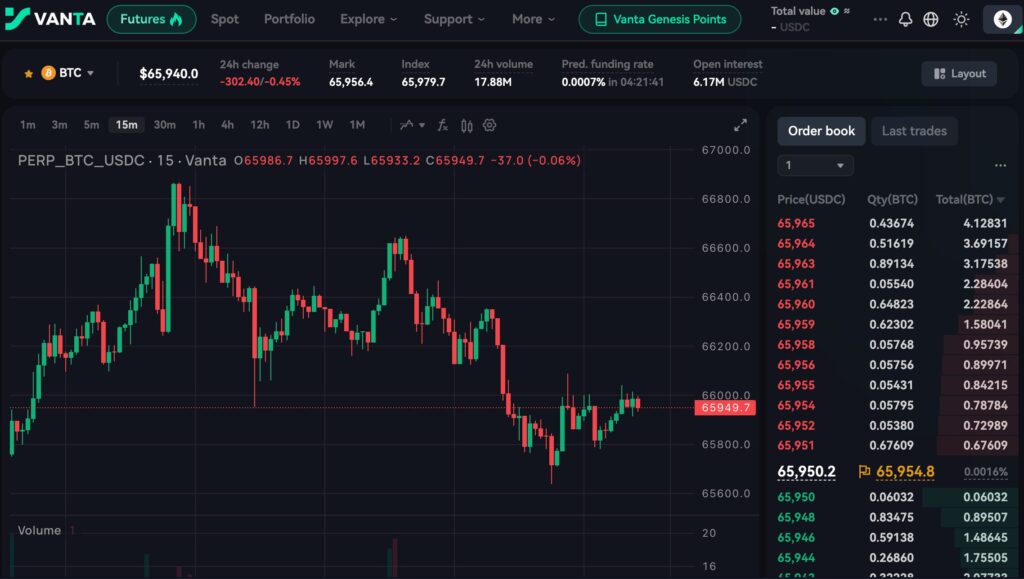Open Ethereum wallet account button

pos(1002,20)
